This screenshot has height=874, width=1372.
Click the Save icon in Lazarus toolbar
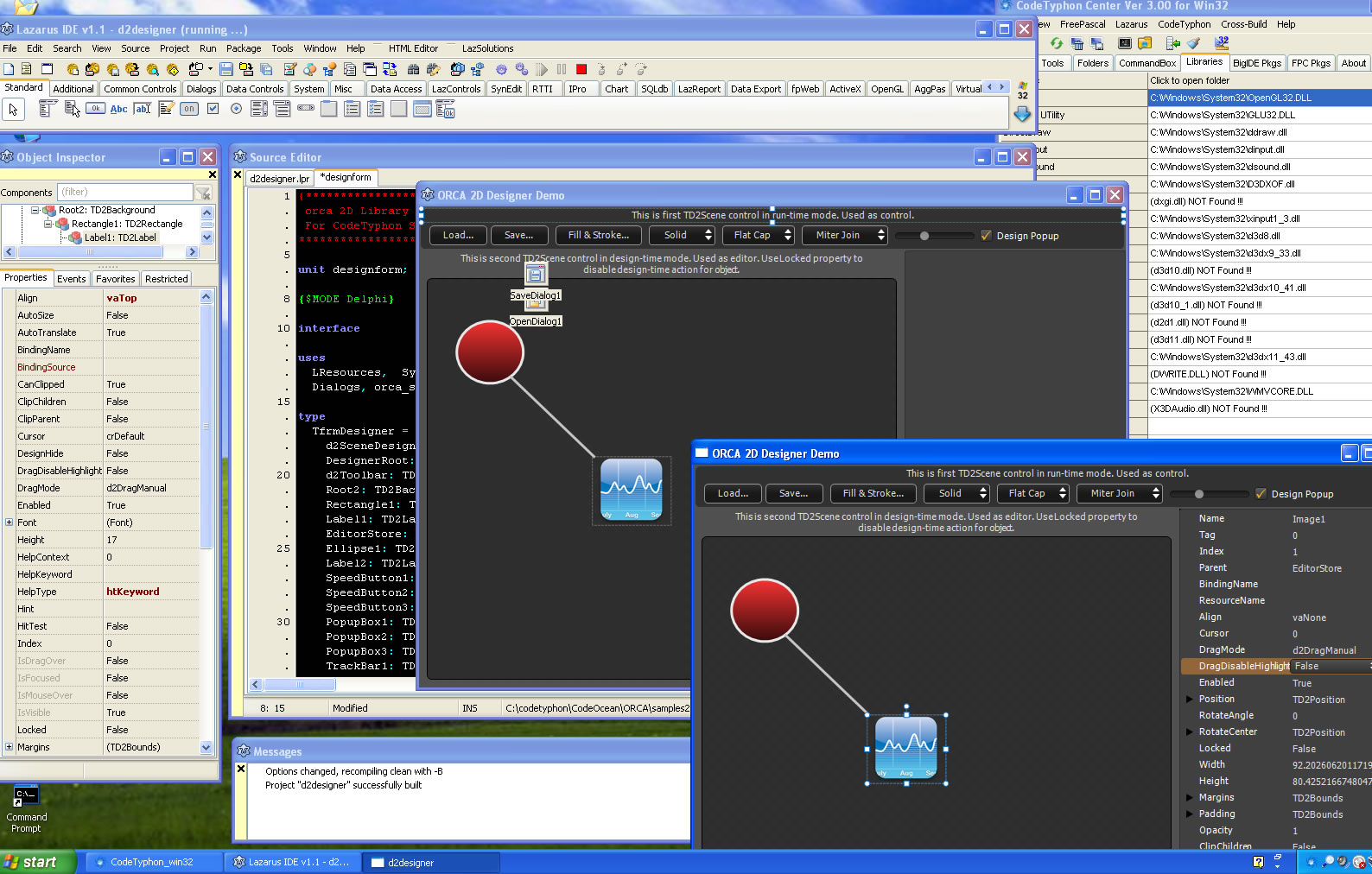pos(226,69)
